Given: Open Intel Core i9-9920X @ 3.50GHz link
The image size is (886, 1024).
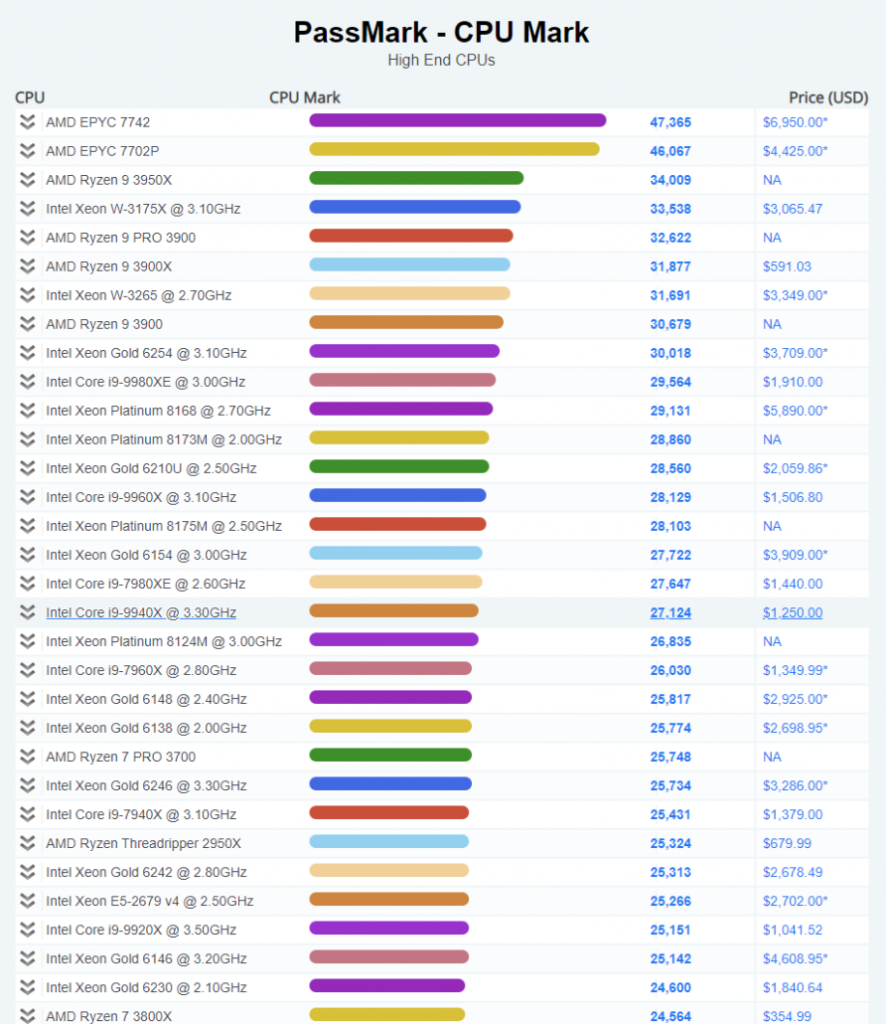Looking at the screenshot, I should (x=141, y=929).
